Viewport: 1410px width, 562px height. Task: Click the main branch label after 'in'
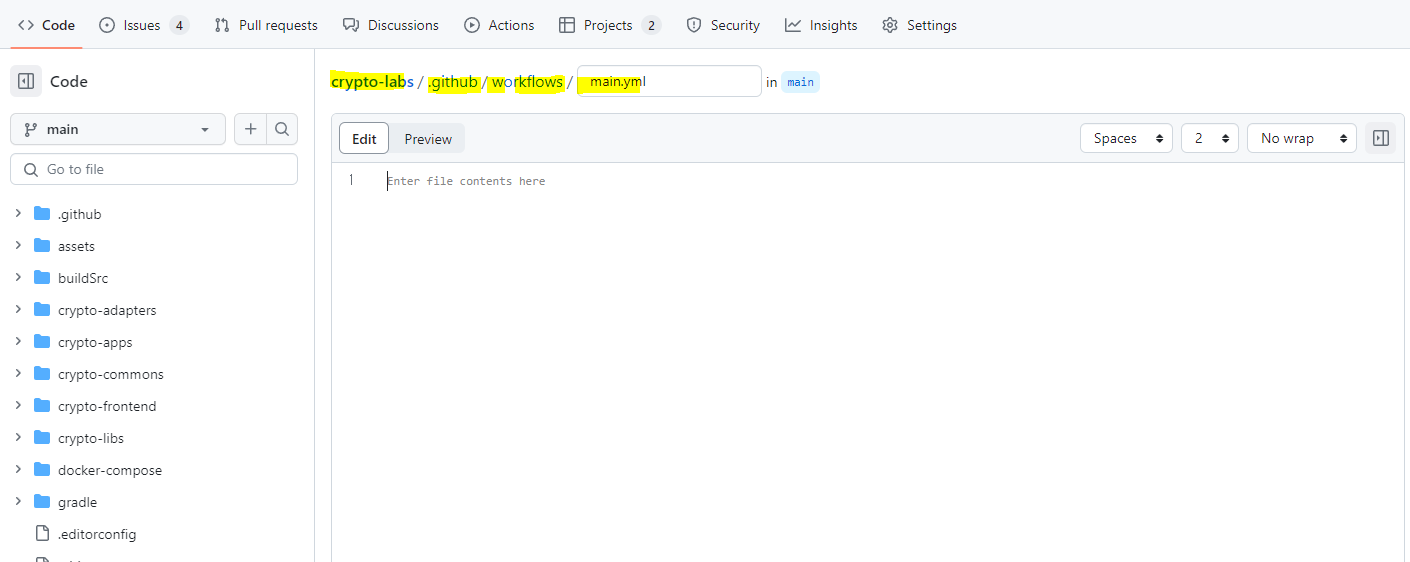800,82
